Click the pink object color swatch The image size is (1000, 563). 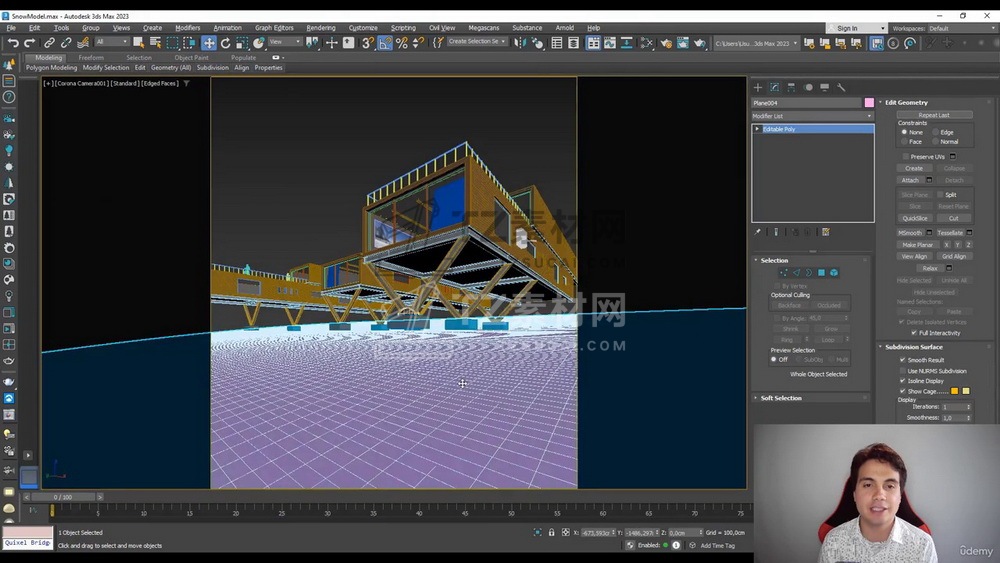pos(869,103)
